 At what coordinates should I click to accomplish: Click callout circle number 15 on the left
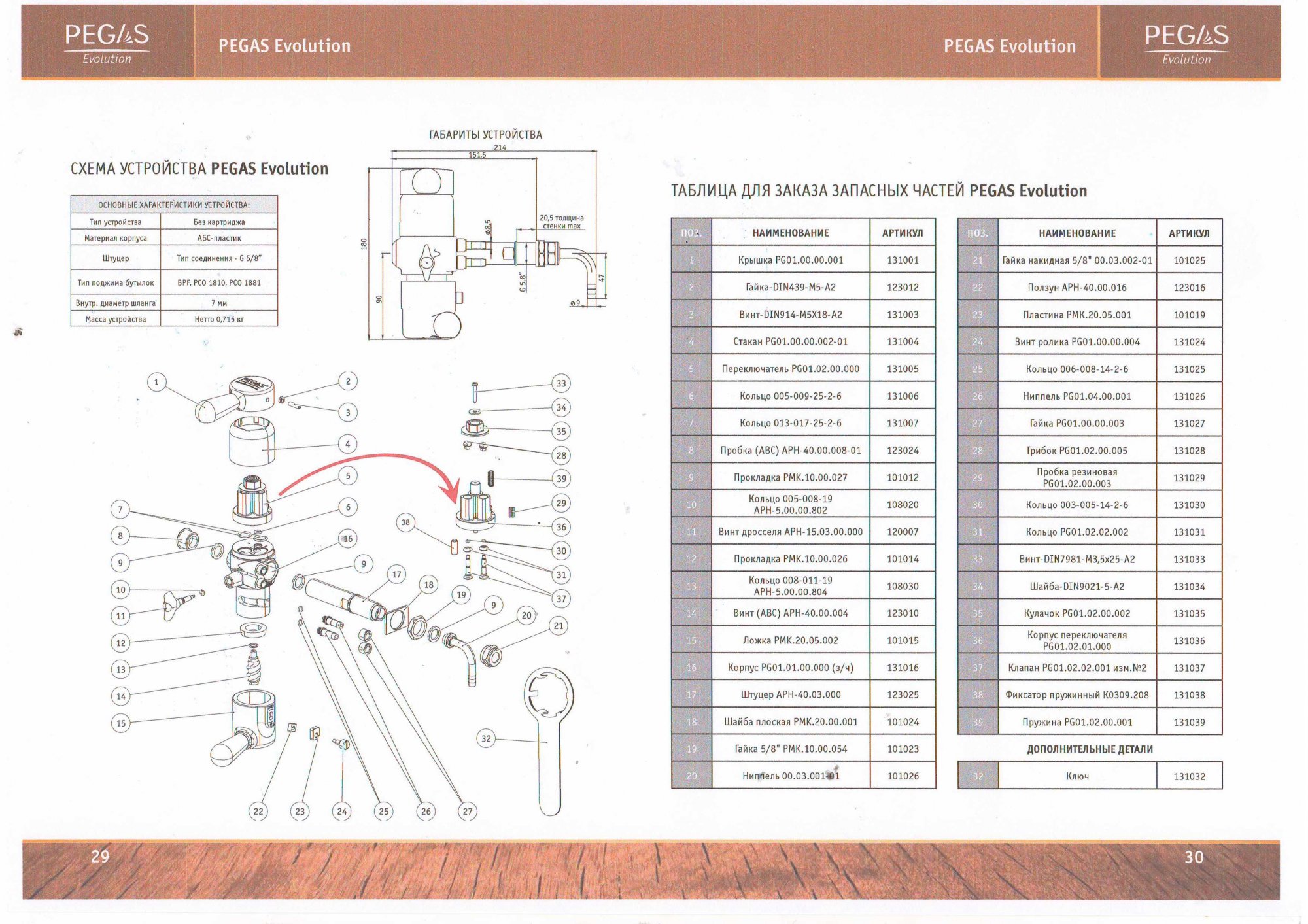pyautogui.click(x=121, y=723)
